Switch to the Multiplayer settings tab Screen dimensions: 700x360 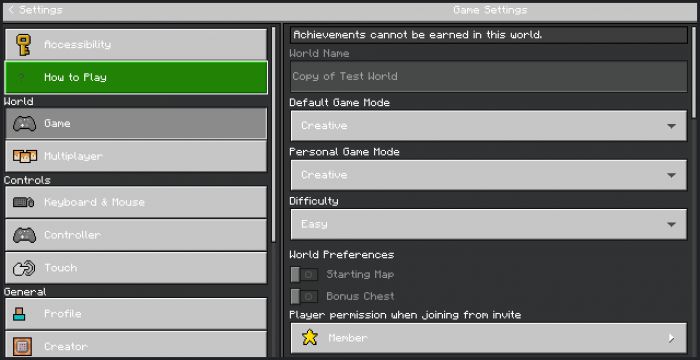[136, 156]
